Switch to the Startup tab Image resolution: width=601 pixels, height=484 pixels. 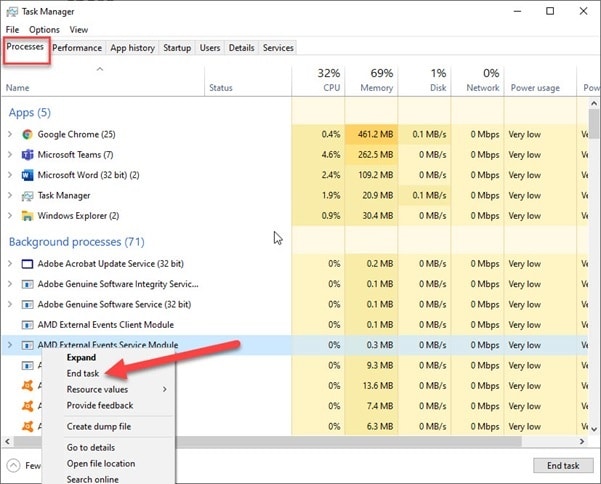pos(177,48)
